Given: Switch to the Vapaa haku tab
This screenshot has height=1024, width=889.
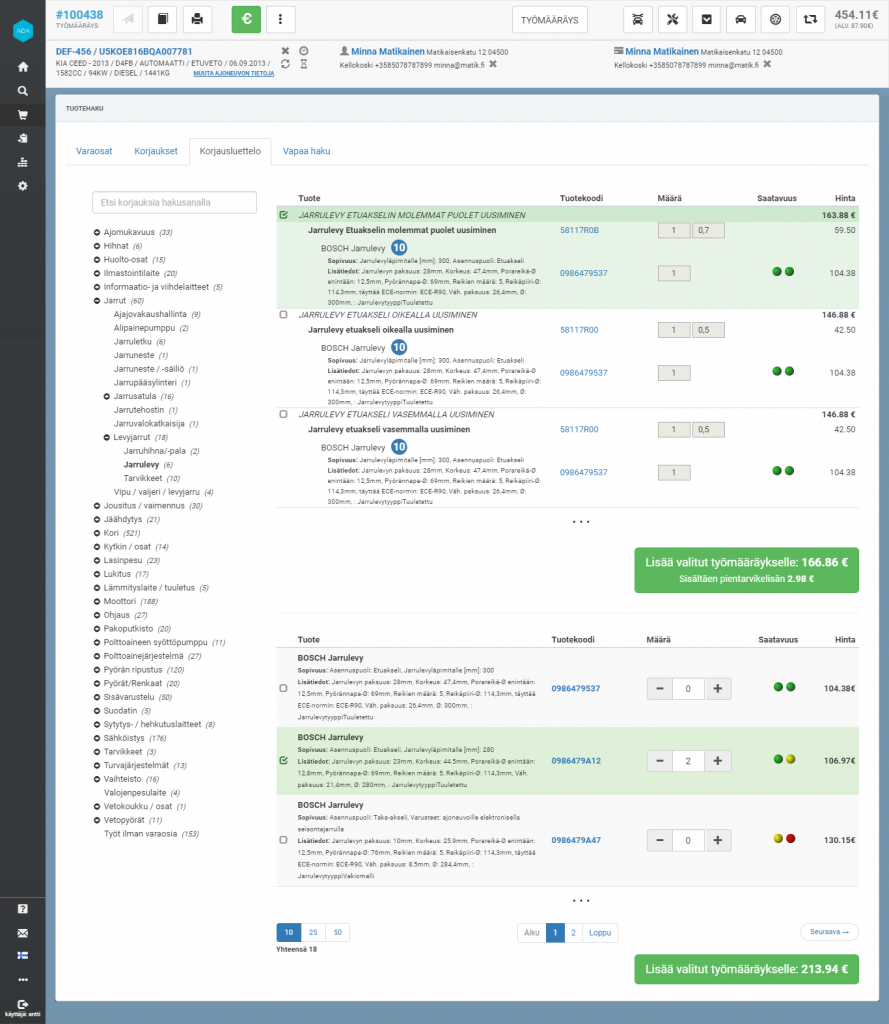Looking at the screenshot, I should point(306,151).
